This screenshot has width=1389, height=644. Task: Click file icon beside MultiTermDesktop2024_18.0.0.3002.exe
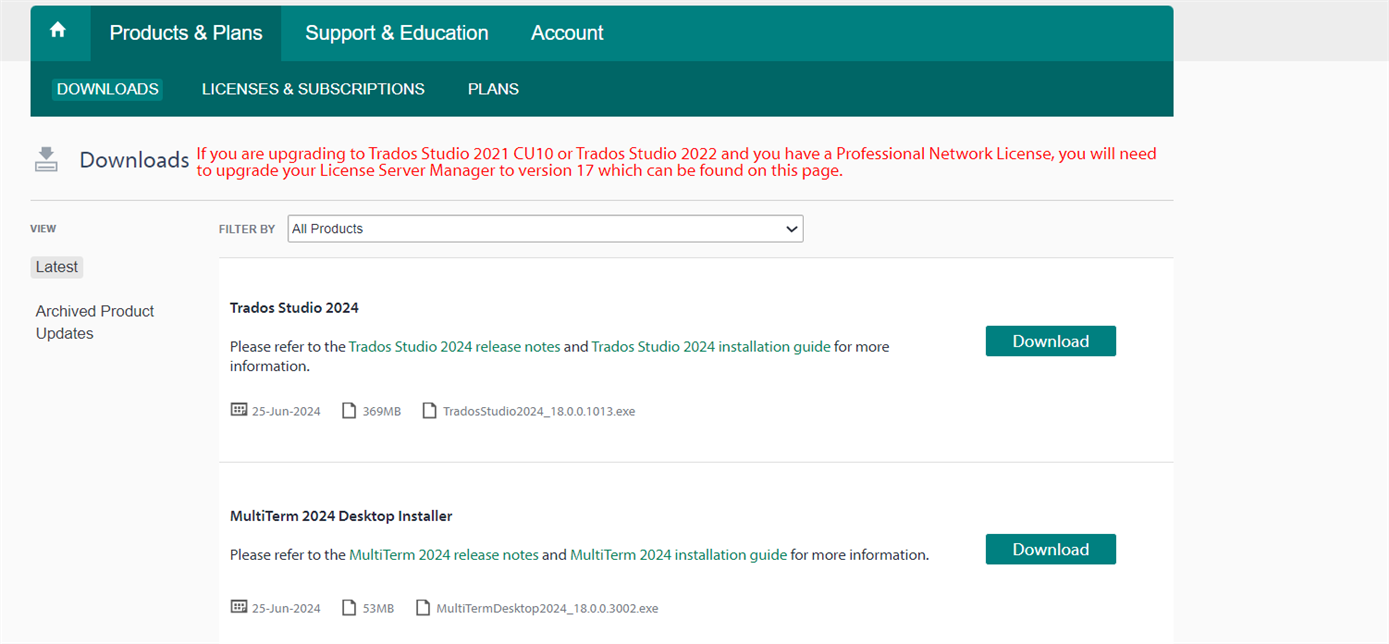(423, 608)
